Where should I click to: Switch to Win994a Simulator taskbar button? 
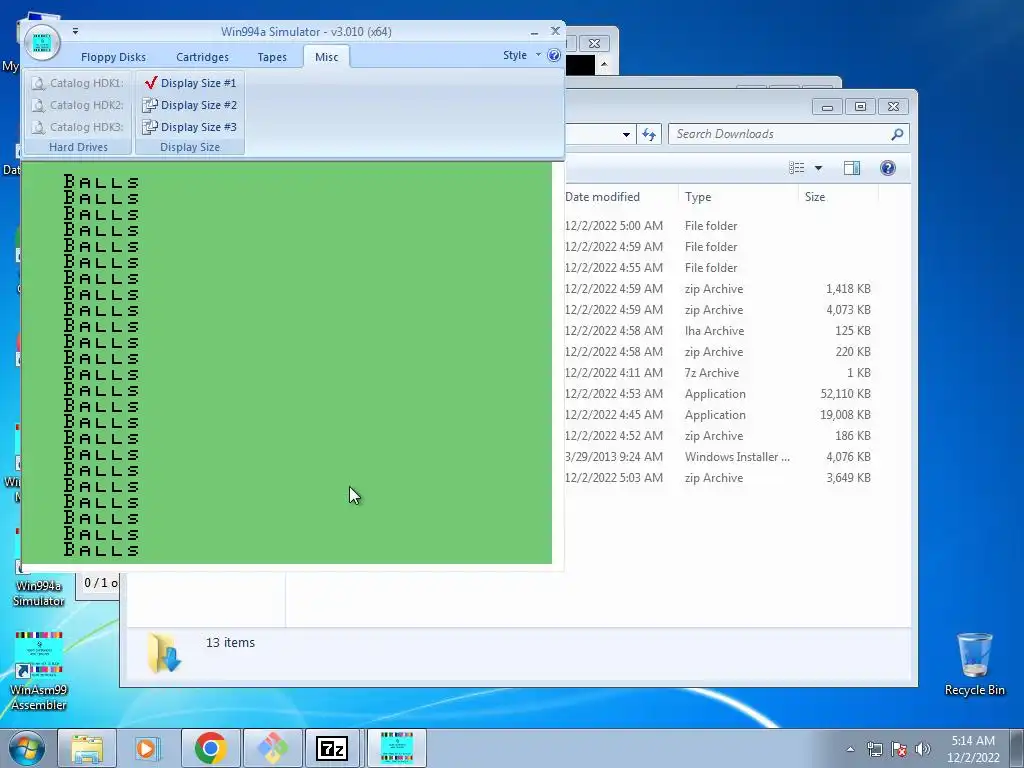[396, 748]
